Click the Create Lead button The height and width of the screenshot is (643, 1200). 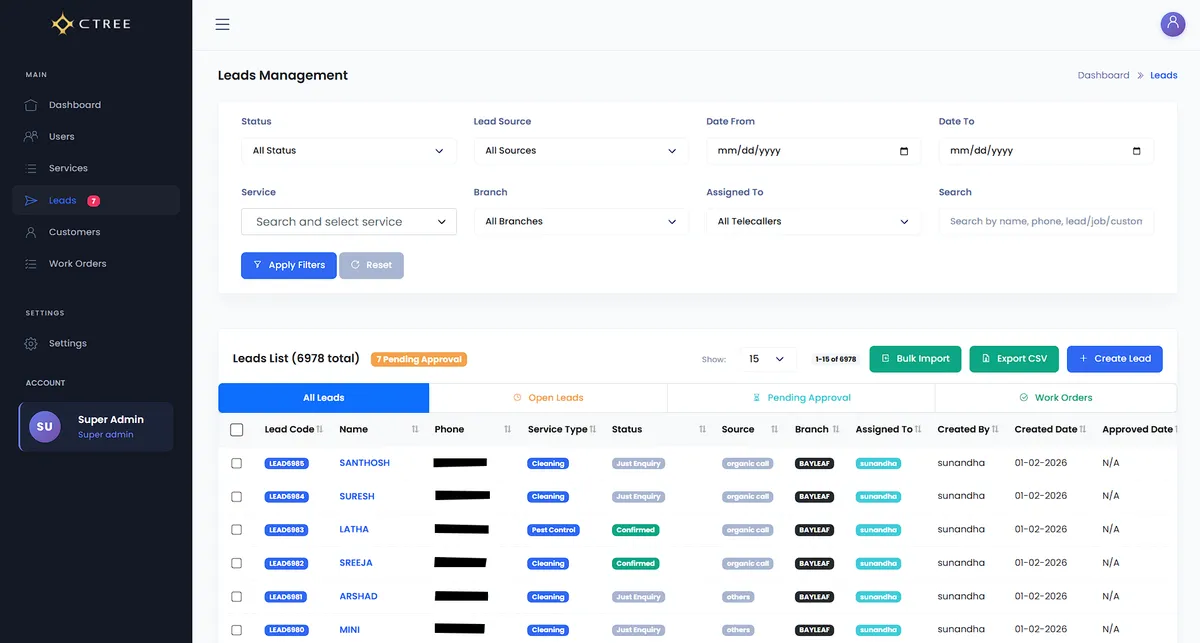click(x=1115, y=359)
